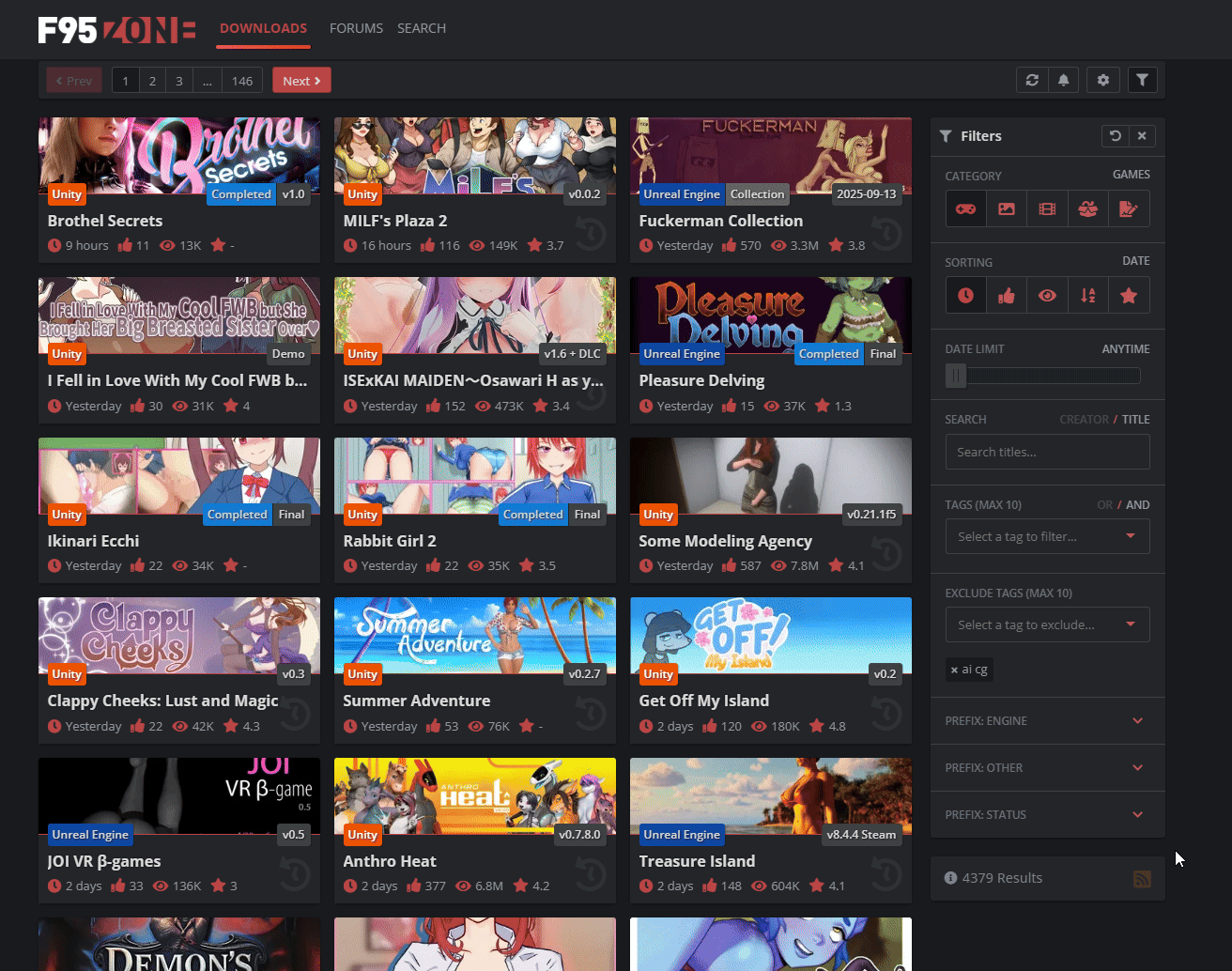The height and width of the screenshot is (971, 1232).
Task: Go to page 1
Action: (126, 81)
